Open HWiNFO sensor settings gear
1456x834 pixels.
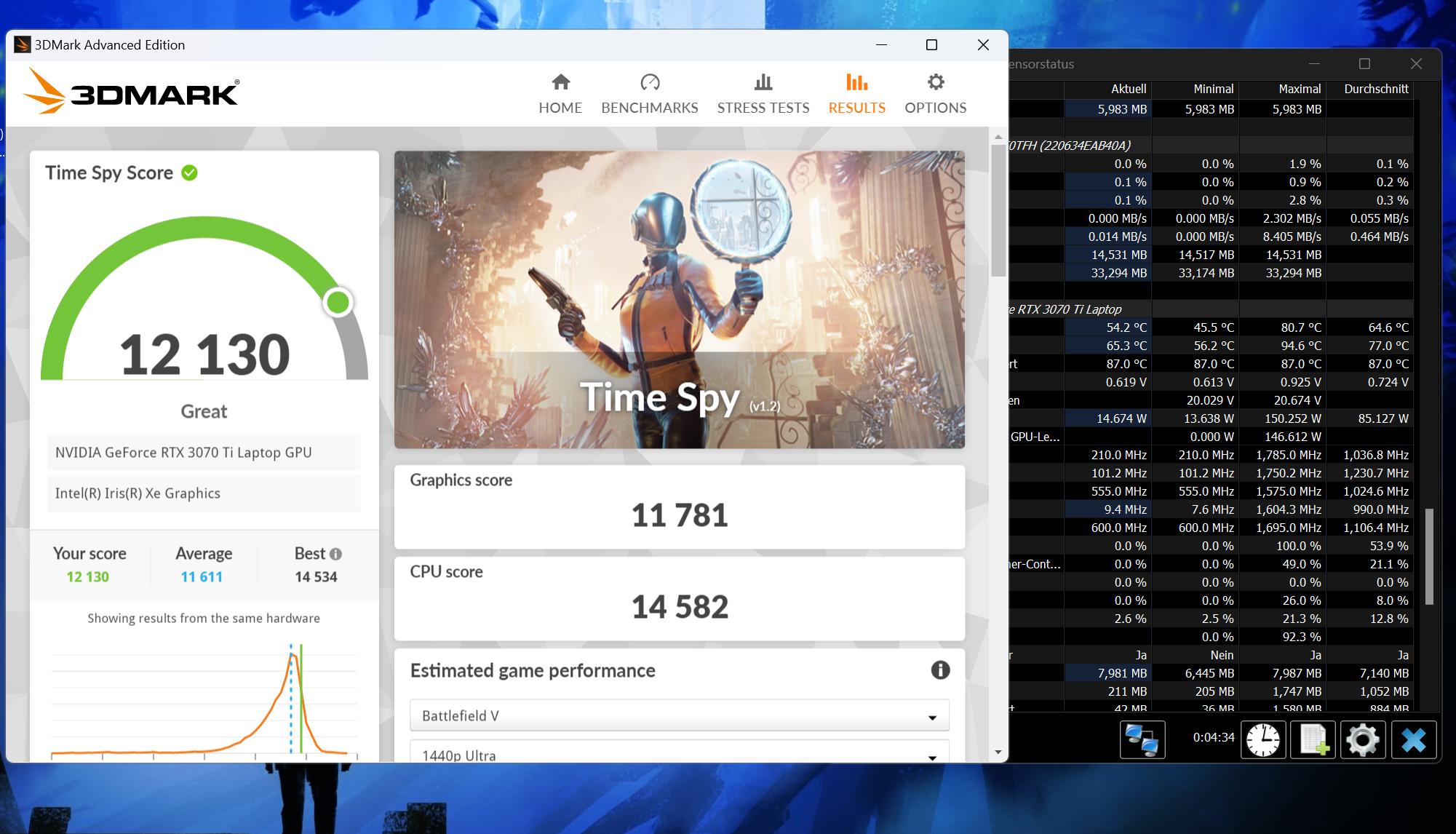(1362, 739)
